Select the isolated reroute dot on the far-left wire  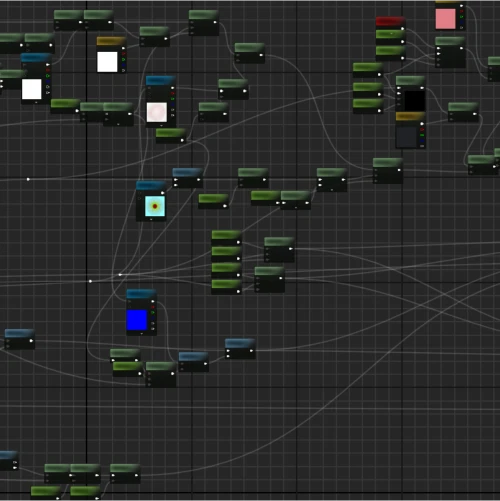pyautogui.click(x=28, y=179)
